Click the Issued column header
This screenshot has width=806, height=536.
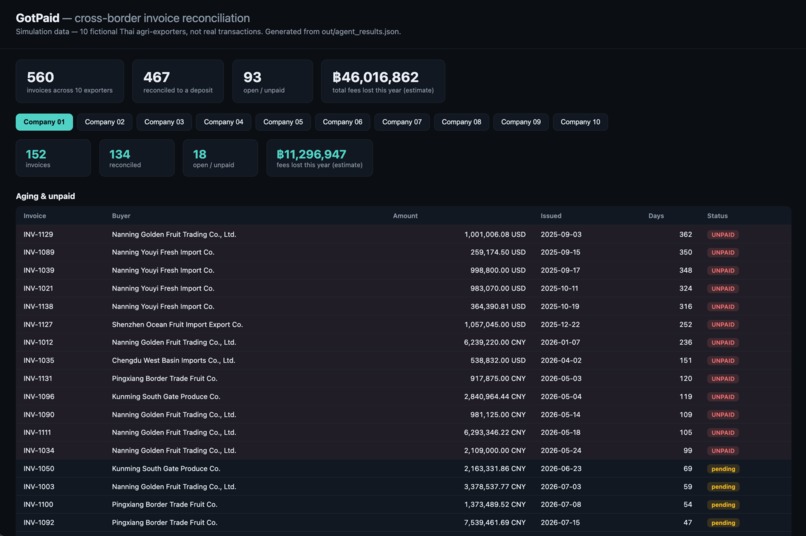[551, 216]
